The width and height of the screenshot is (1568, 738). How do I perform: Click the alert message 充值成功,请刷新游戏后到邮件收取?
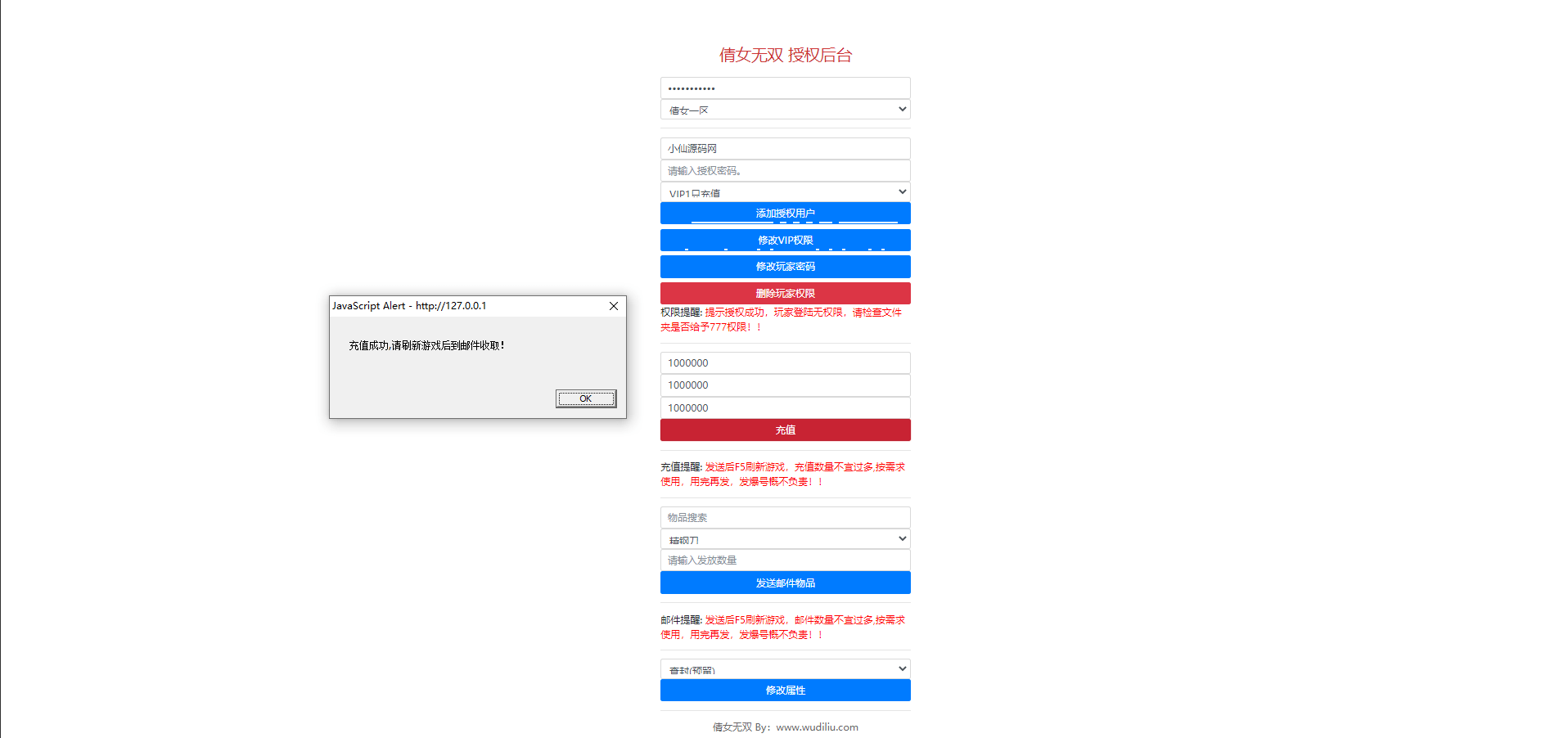(426, 346)
